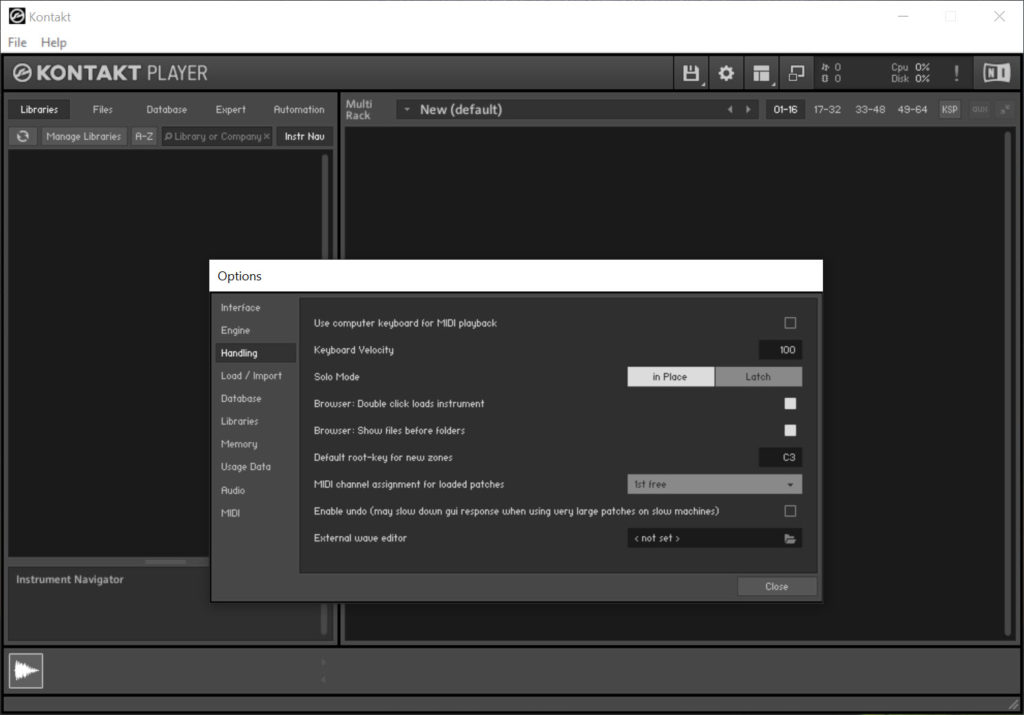This screenshot has width=1024, height=715.
Task: Show rack page 49-64
Action: (912, 110)
